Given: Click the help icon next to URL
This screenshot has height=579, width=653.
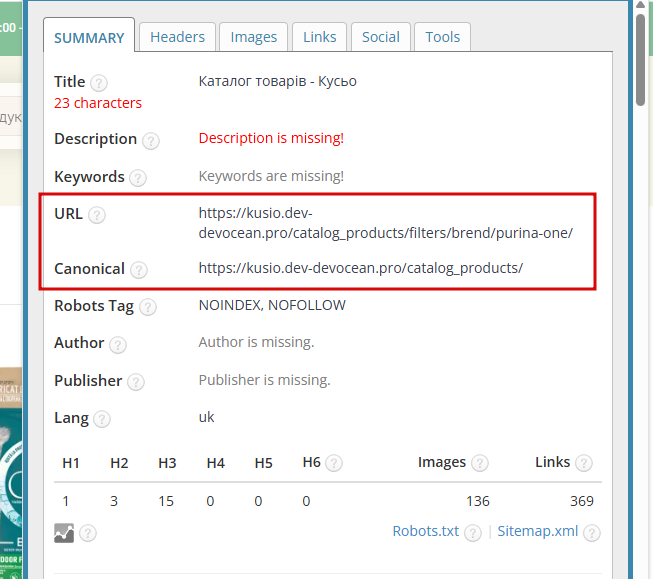Looking at the screenshot, I should (x=97, y=215).
